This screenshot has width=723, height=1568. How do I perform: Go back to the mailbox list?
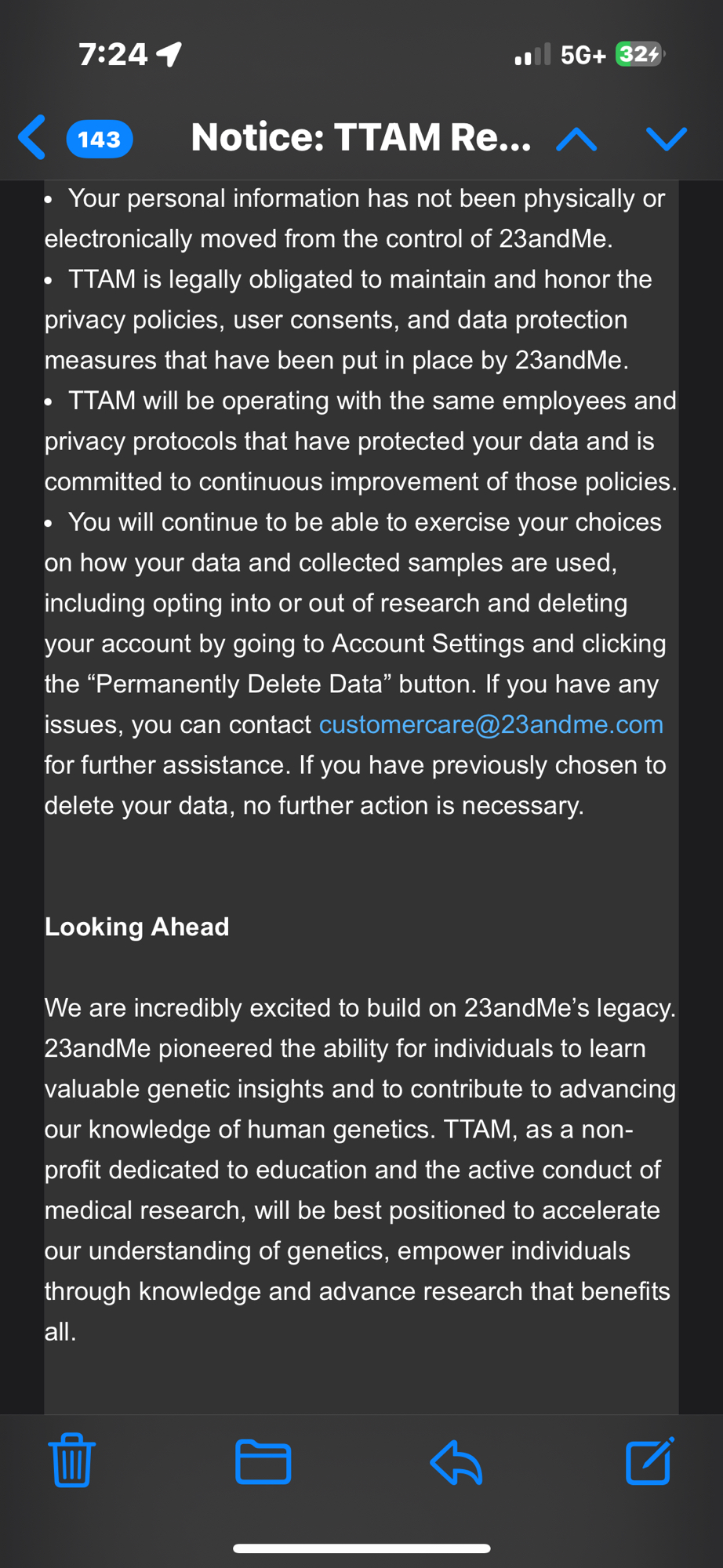click(x=32, y=138)
